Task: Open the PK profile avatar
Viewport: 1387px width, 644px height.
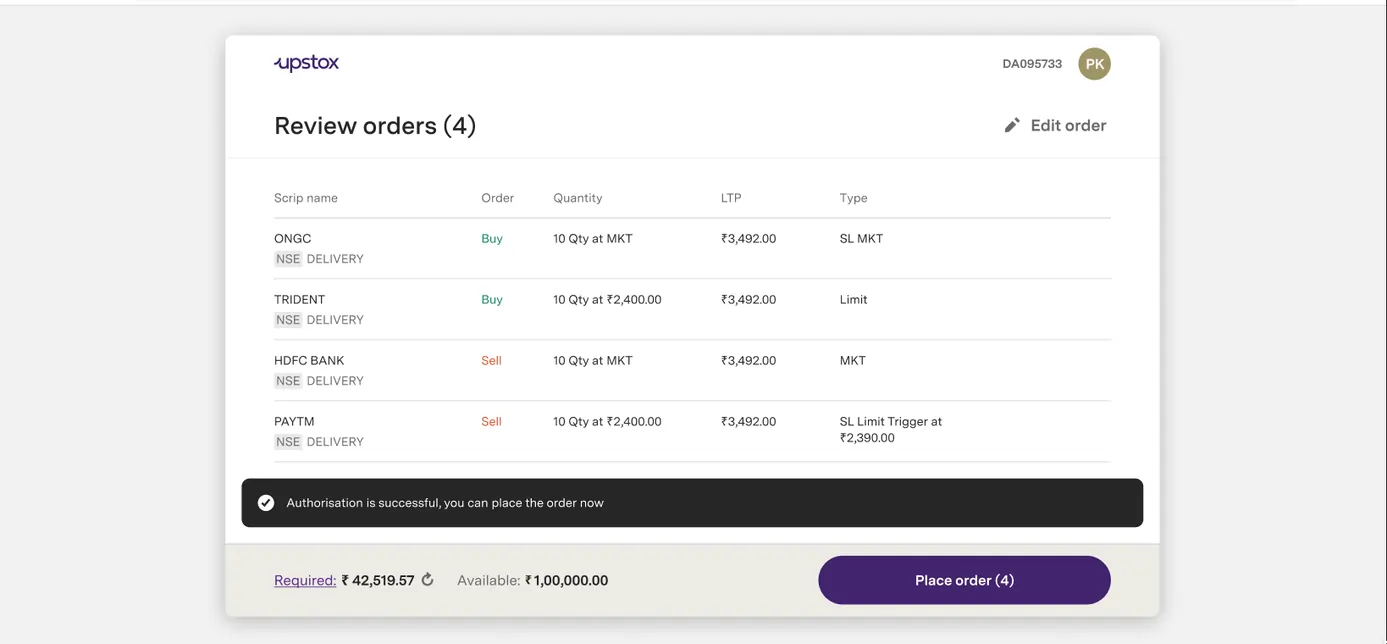Action: (x=1094, y=64)
